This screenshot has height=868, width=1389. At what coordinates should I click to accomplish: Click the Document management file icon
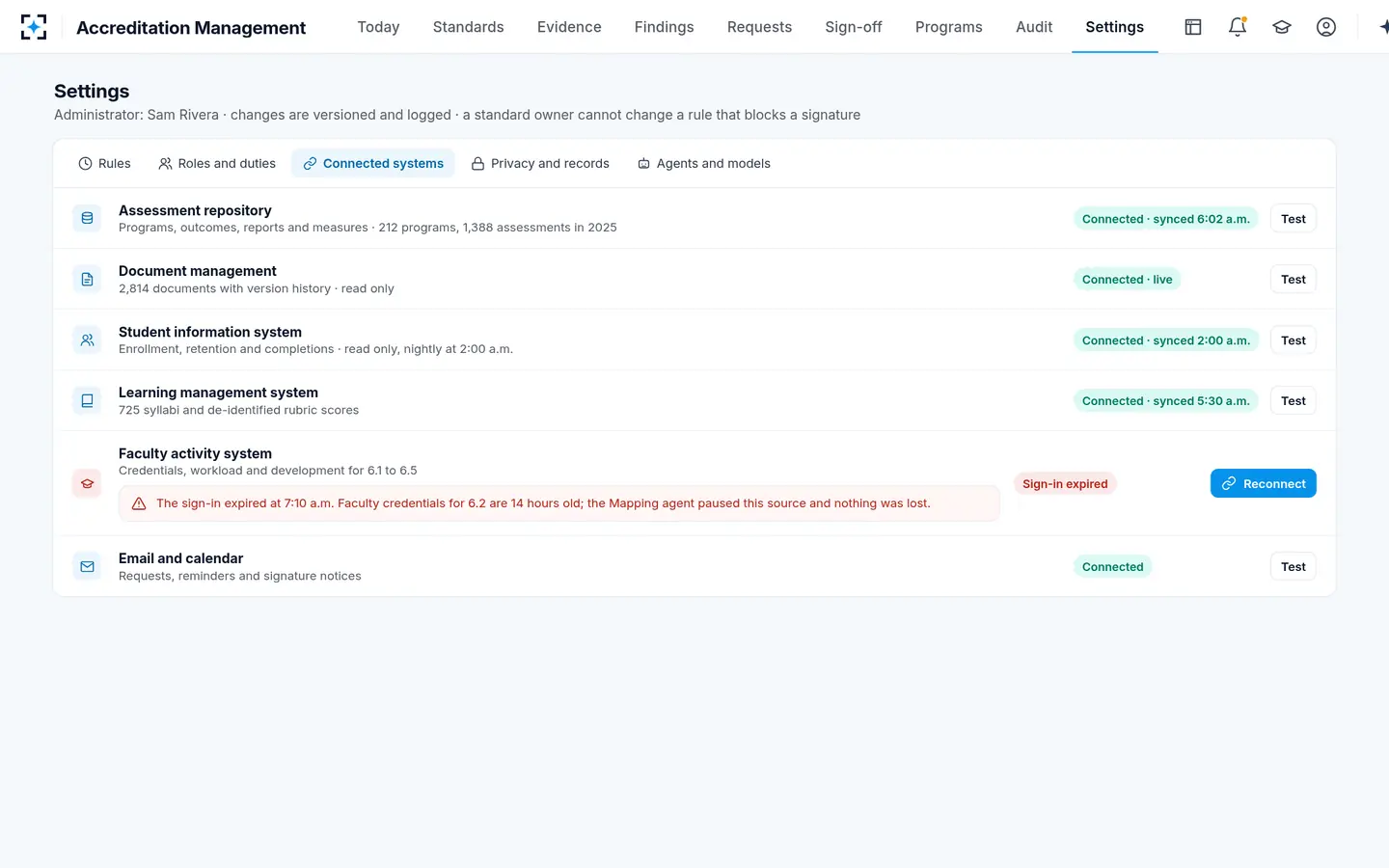pyautogui.click(x=87, y=279)
